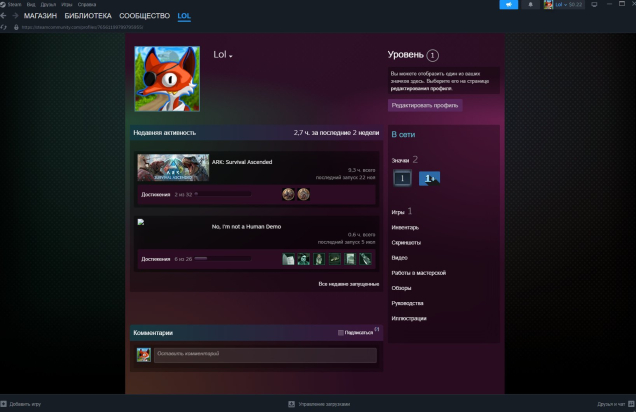Viewport: 636px width, 412px height.
Task: Open the notifications bell icon
Action: tap(529, 5)
